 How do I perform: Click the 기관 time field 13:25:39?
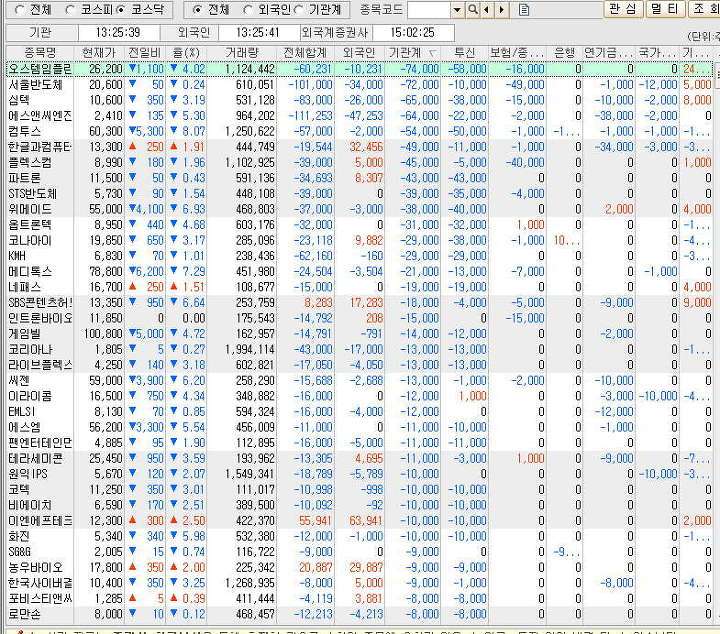(x=118, y=33)
